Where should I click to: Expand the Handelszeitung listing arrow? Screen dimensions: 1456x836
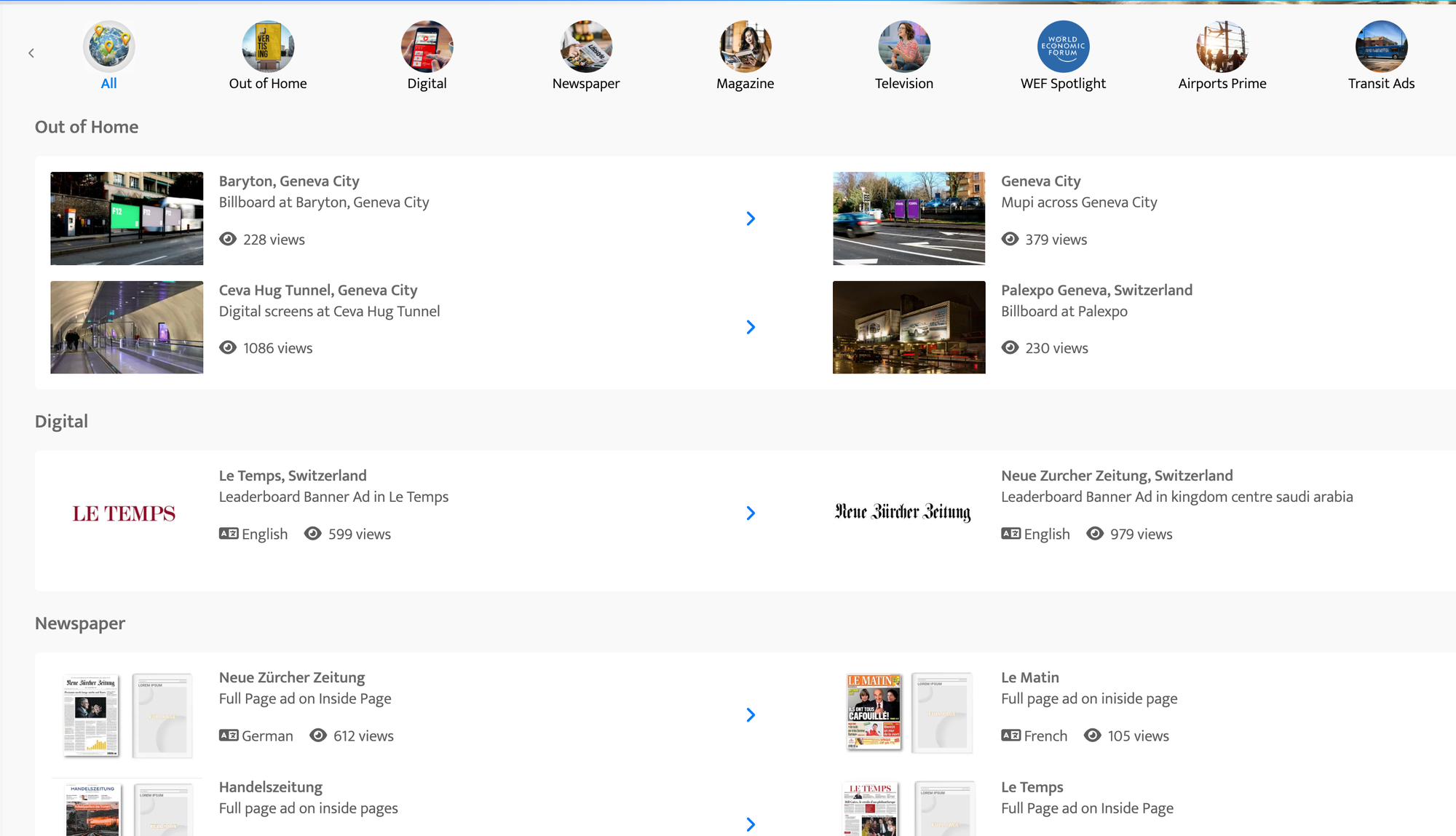click(751, 824)
